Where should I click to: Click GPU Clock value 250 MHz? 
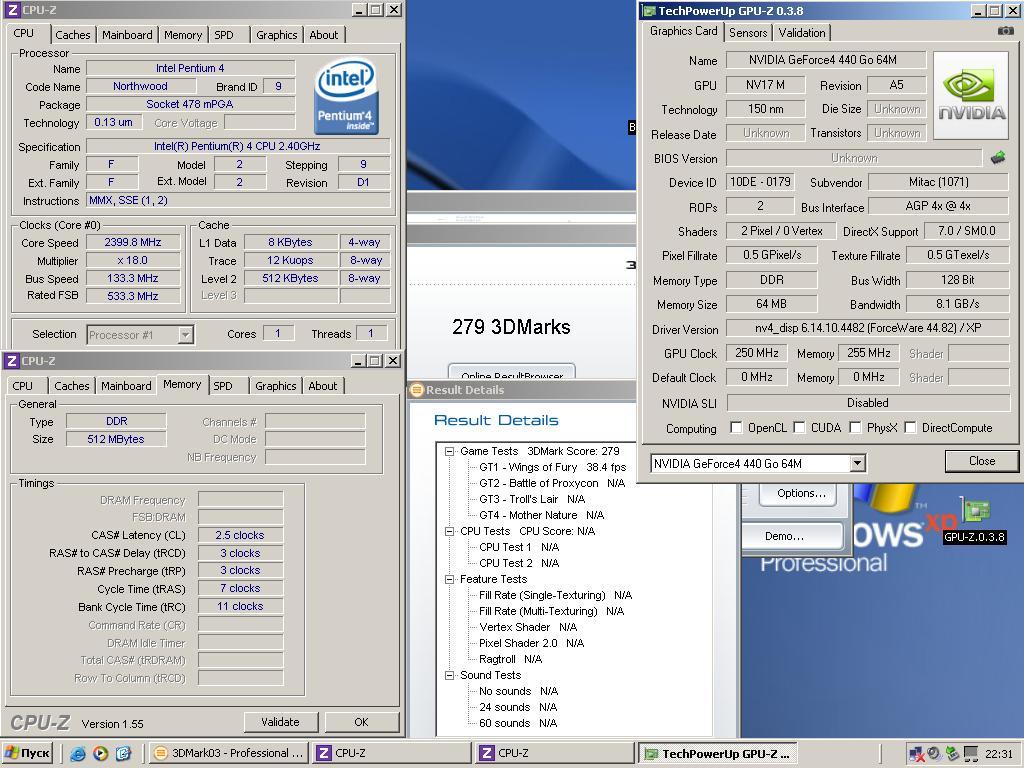757,353
